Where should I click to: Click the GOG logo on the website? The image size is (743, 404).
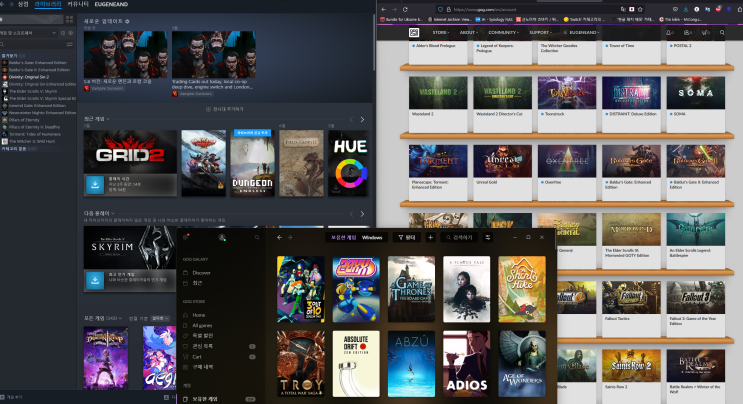pyautogui.click(x=414, y=32)
